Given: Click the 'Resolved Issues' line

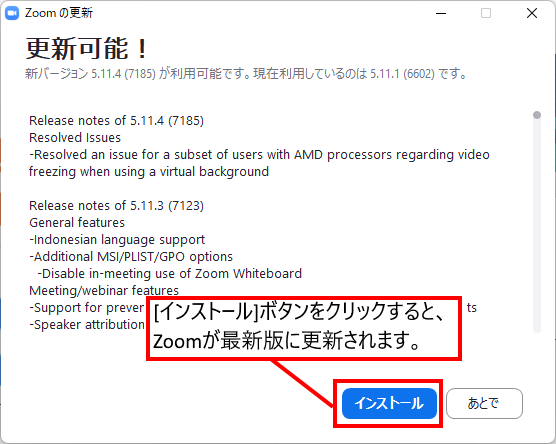Looking at the screenshot, I should [75, 138].
